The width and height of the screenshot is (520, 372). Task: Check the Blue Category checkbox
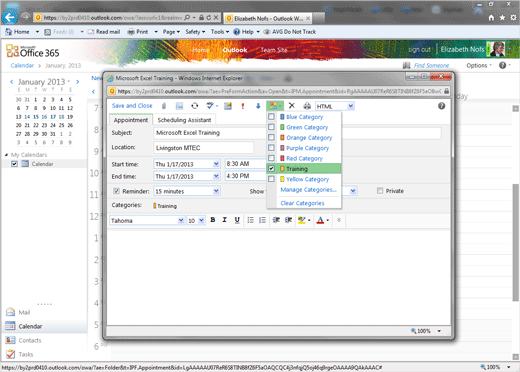click(x=271, y=117)
